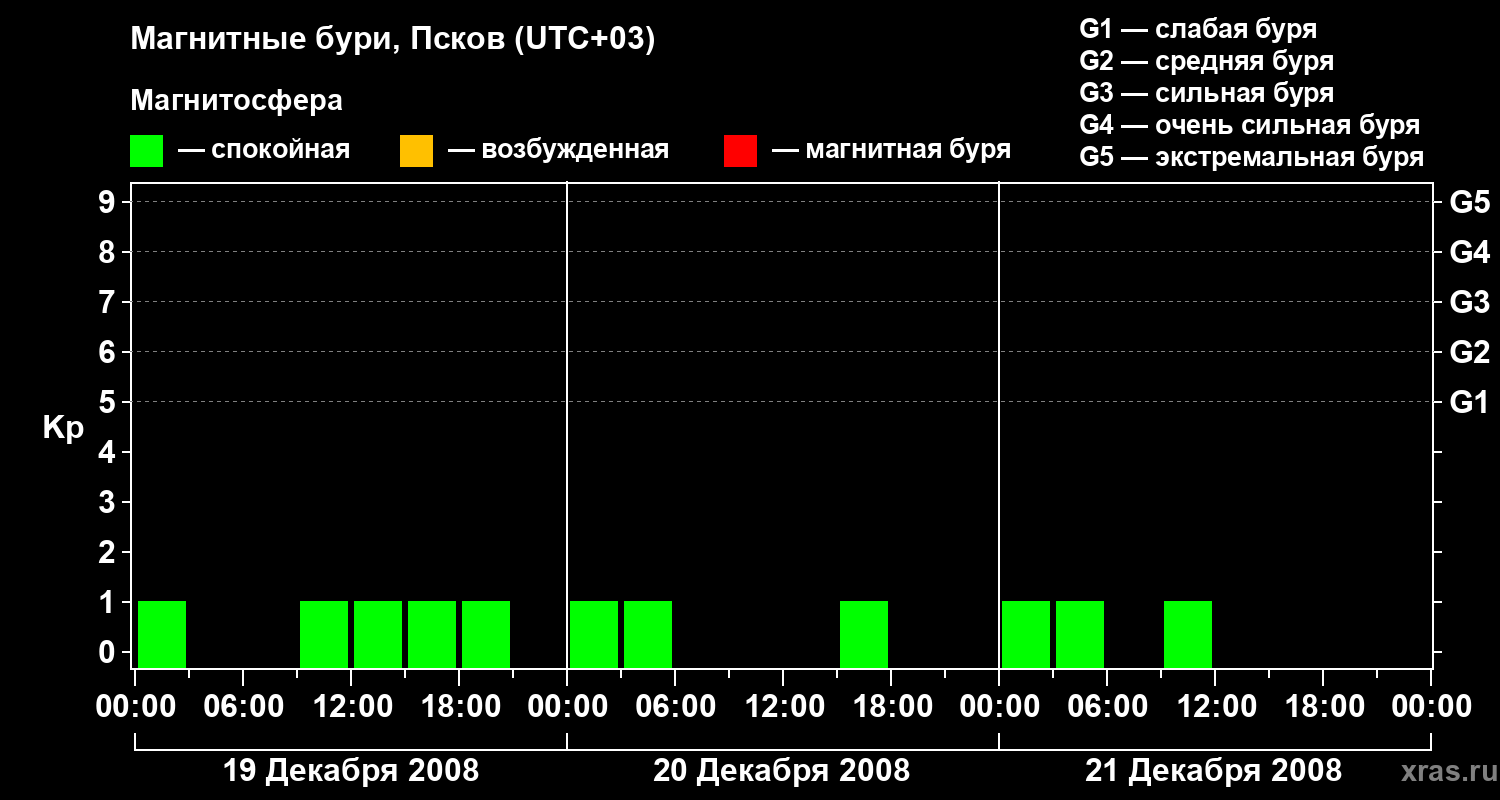Click the 'Kp' axis label
Image resolution: width=1500 pixels, height=800 pixels.
63,428
